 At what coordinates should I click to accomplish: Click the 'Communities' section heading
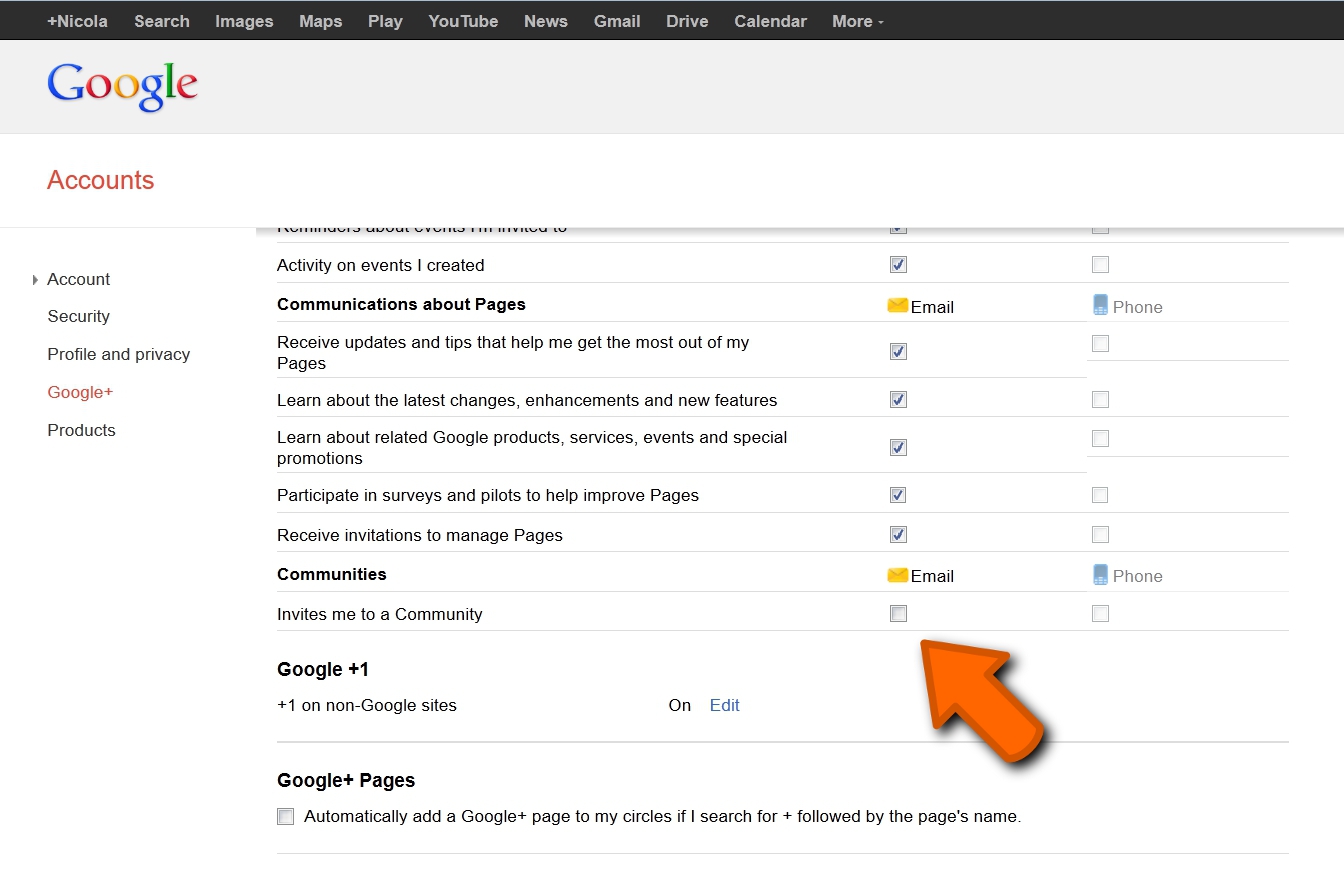[x=331, y=574]
